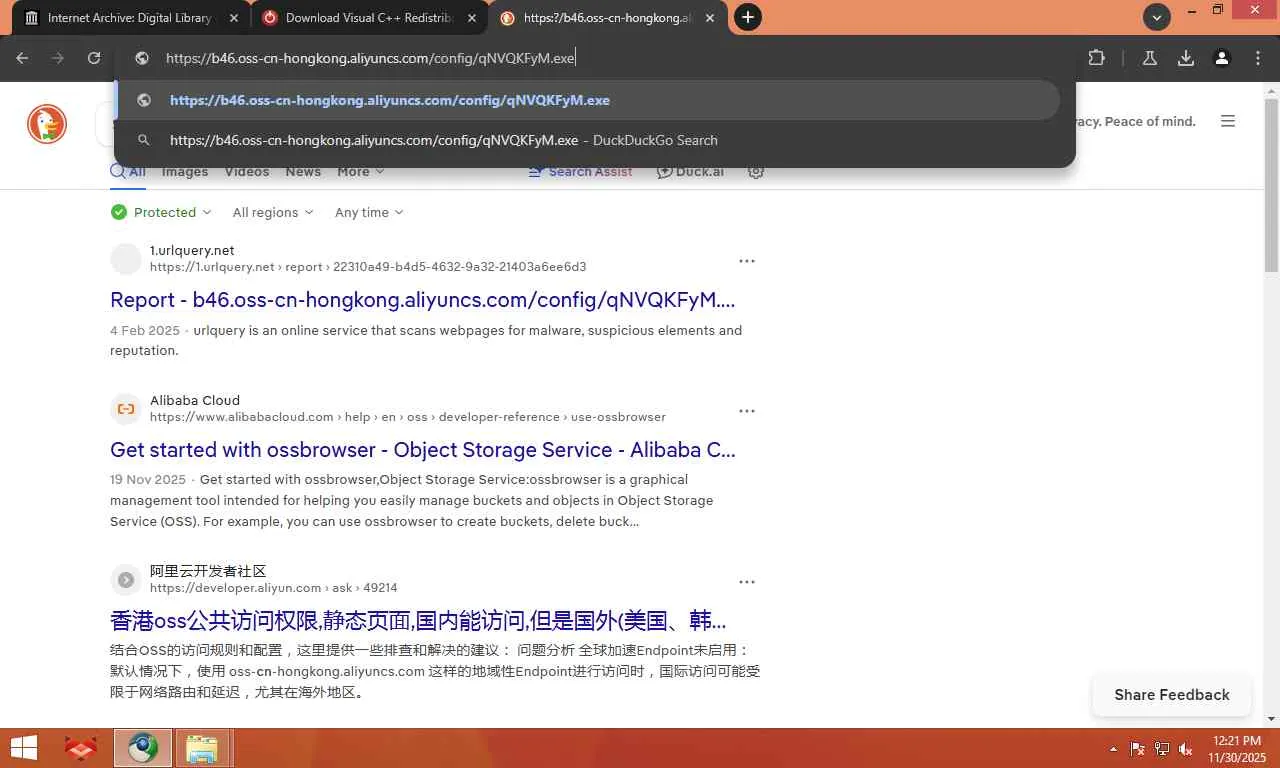This screenshot has height=768, width=1280.
Task: Open the Chinese 香港oss result title
Action: [418, 621]
